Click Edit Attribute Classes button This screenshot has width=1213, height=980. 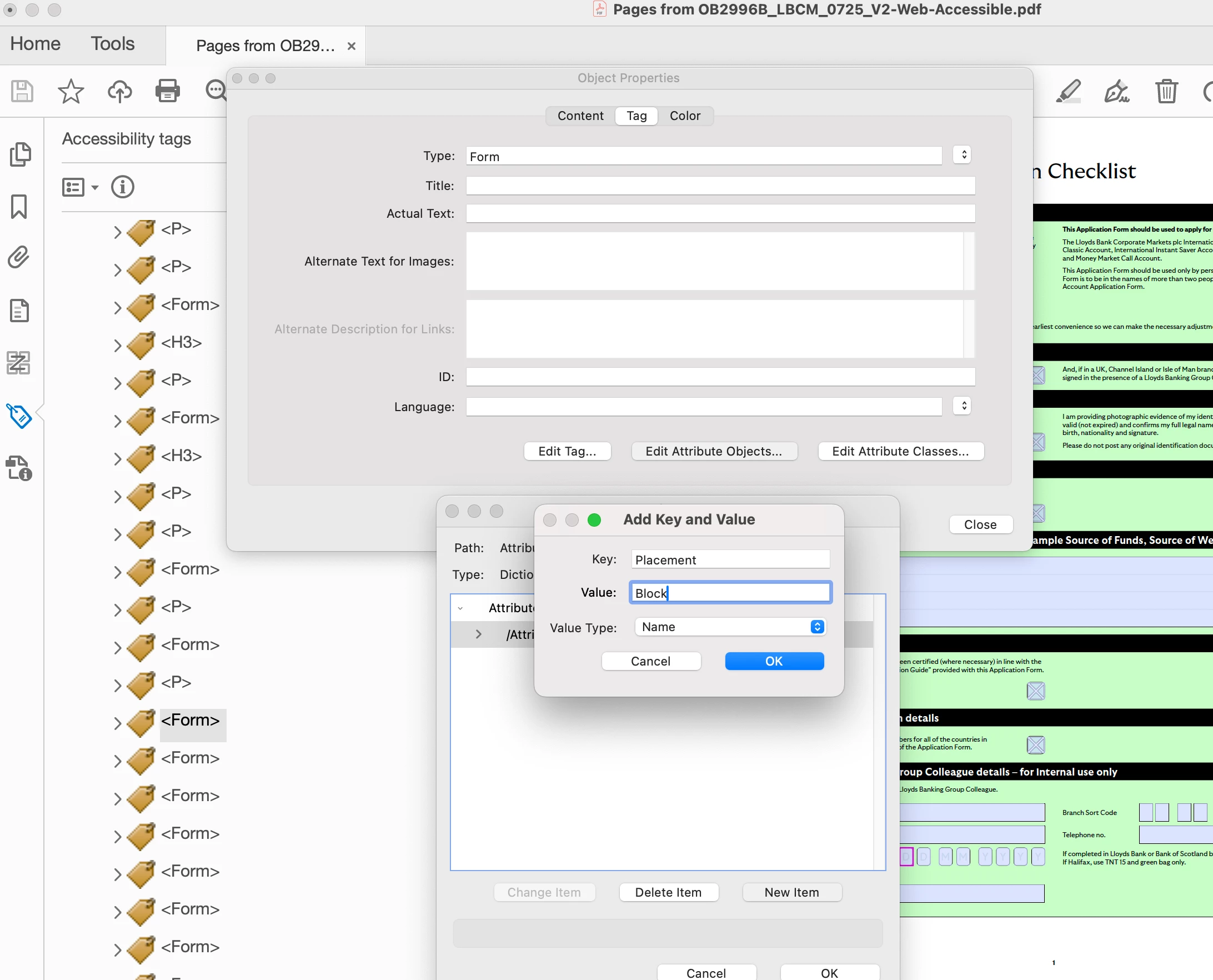click(x=900, y=451)
